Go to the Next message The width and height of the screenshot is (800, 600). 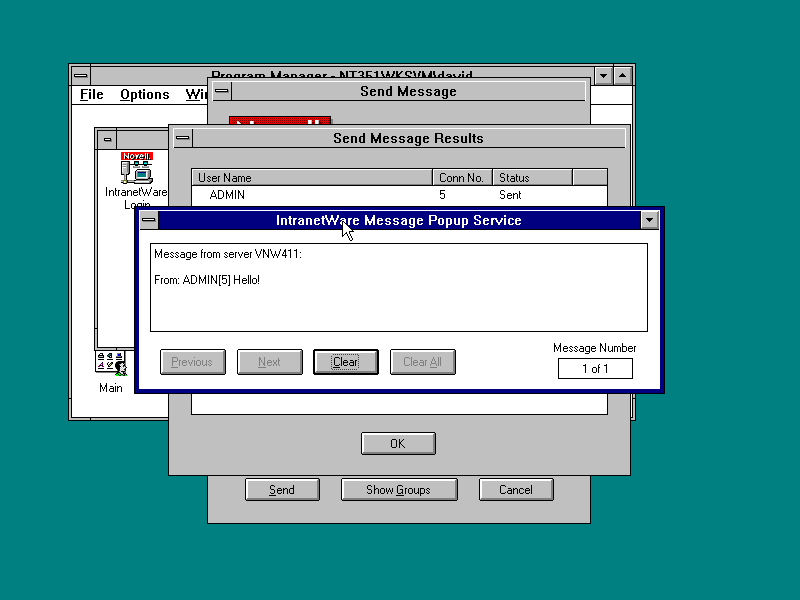pyautogui.click(x=269, y=362)
